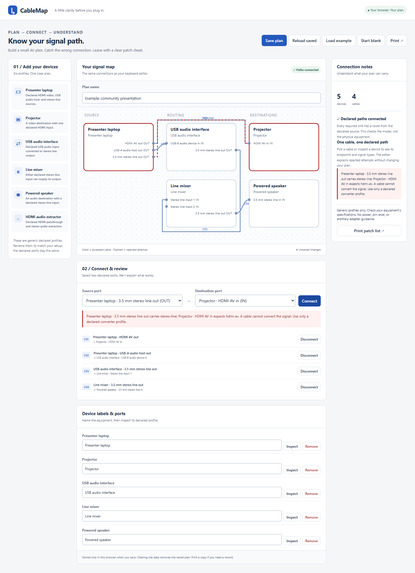Add the Line mixer device icon

coord(18,171)
